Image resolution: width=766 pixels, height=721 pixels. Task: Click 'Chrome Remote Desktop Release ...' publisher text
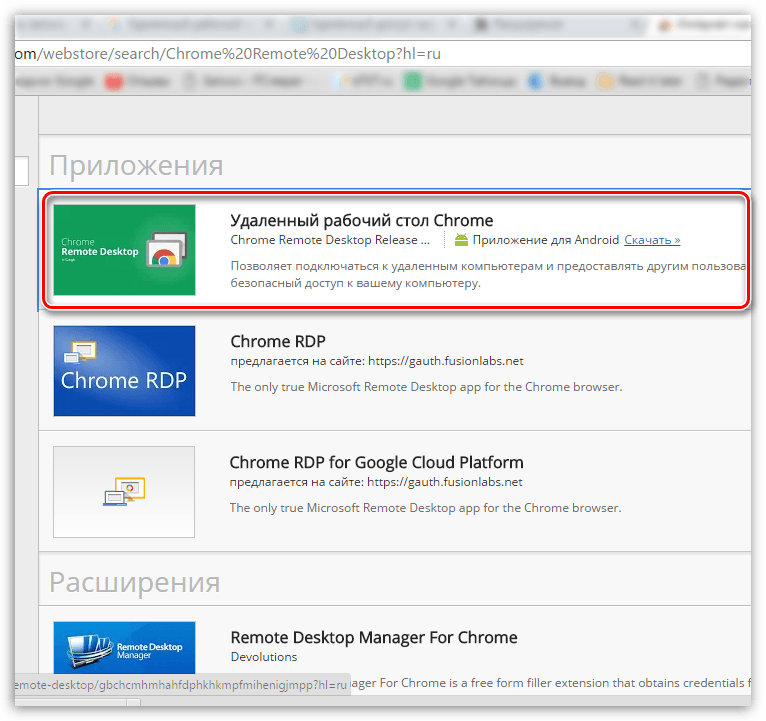click(x=330, y=240)
